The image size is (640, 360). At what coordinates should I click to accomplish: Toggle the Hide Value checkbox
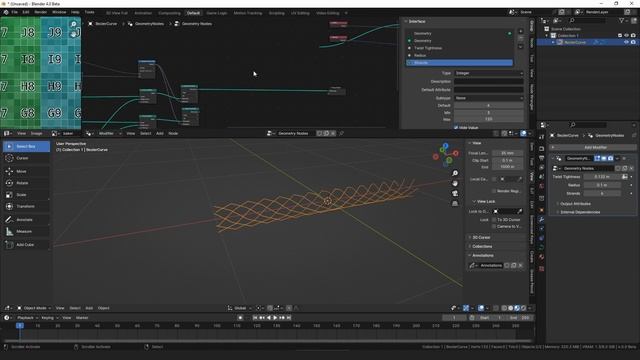point(456,127)
